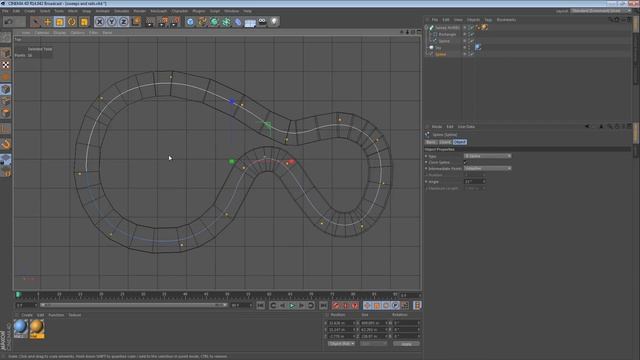Click the Position X input field
The width and height of the screenshot is (640, 360).
341,323
